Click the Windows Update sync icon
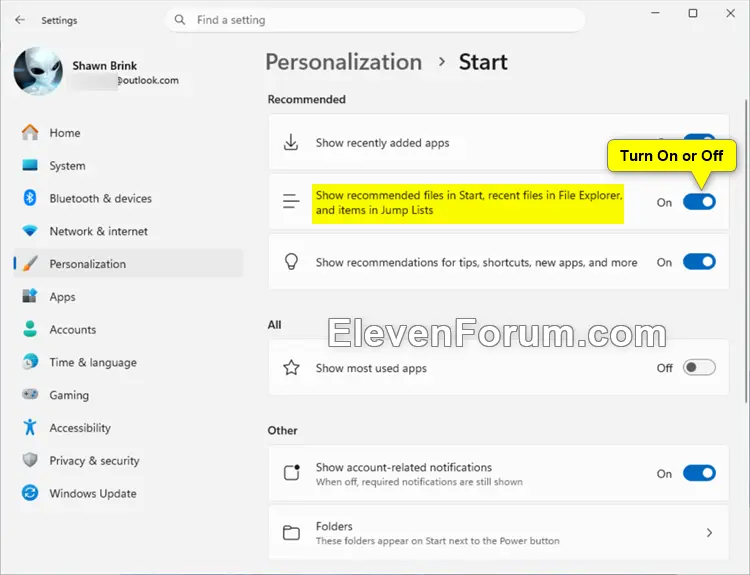The height and width of the screenshot is (575, 750). (x=30, y=493)
